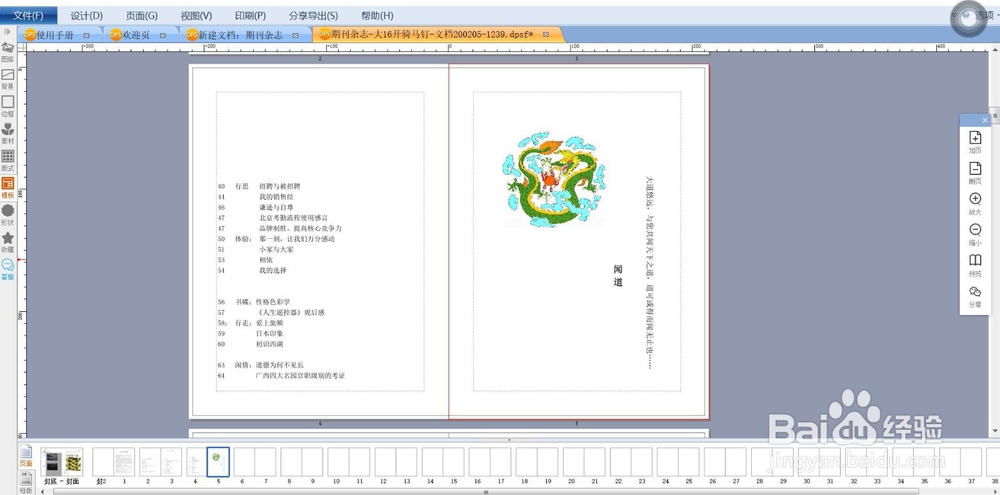Screen dimensions: 1000x495
Task: Click the thumbnail strip horizontal scrollbar
Action: [x=485, y=492]
